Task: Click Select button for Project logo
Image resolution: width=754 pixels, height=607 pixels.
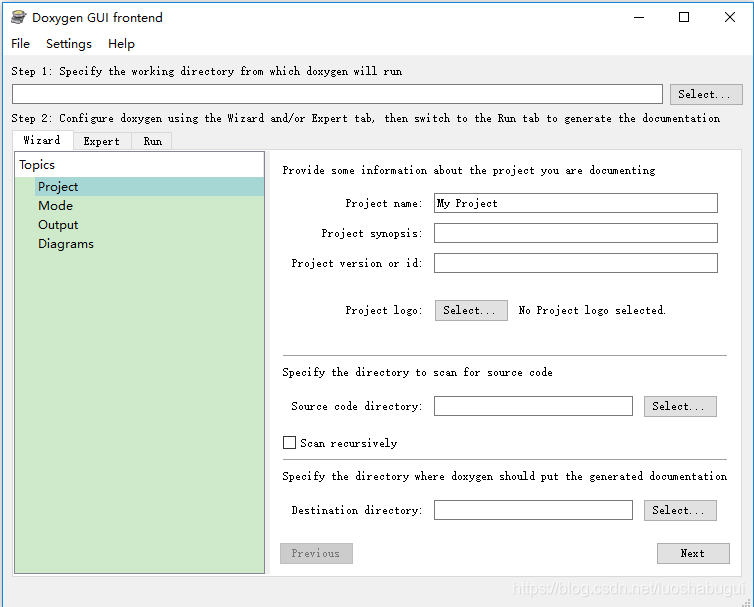Action: (x=471, y=310)
